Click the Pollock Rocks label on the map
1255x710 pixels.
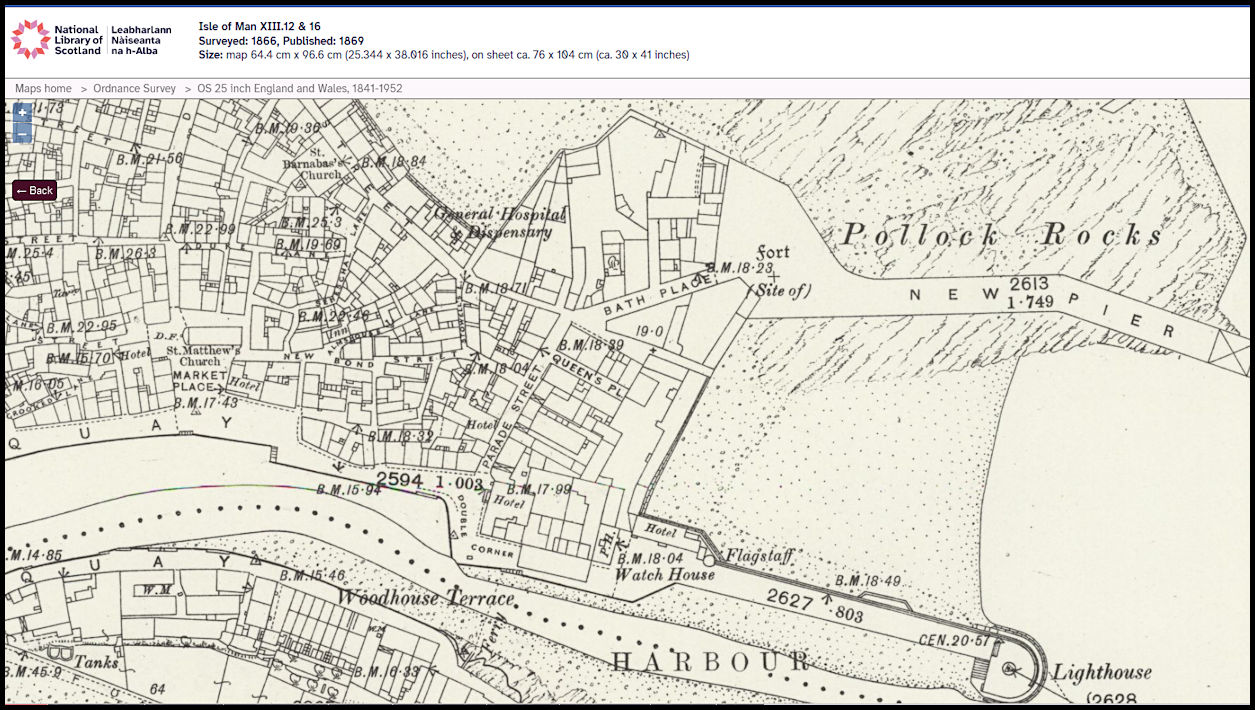[1002, 236]
